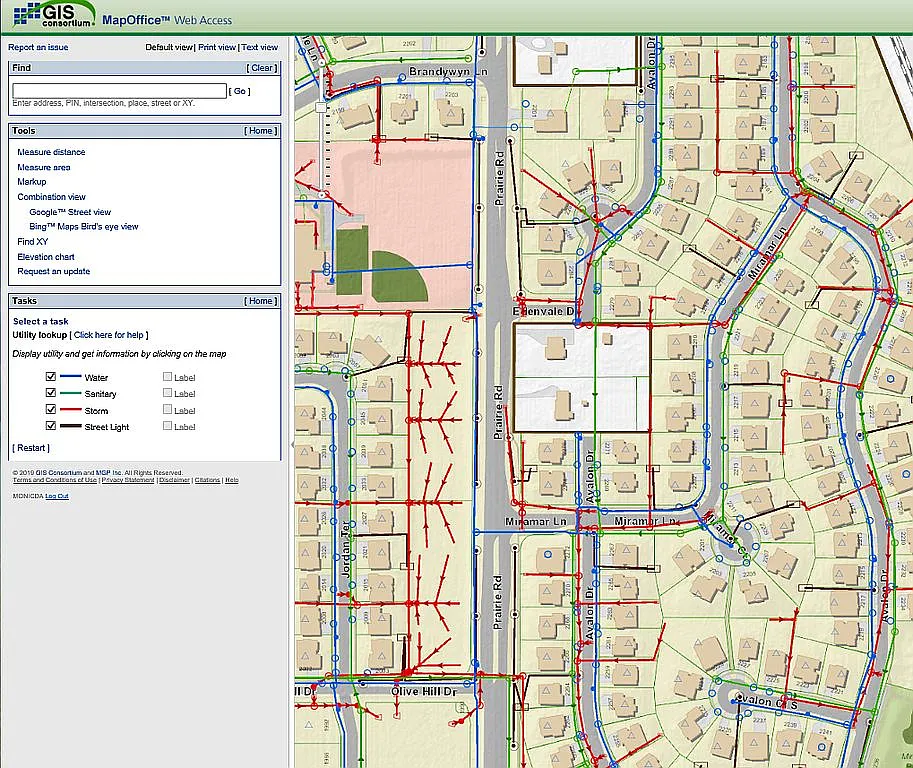Click the Find address input field
The width and height of the screenshot is (913, 768).
coord(119,91)
